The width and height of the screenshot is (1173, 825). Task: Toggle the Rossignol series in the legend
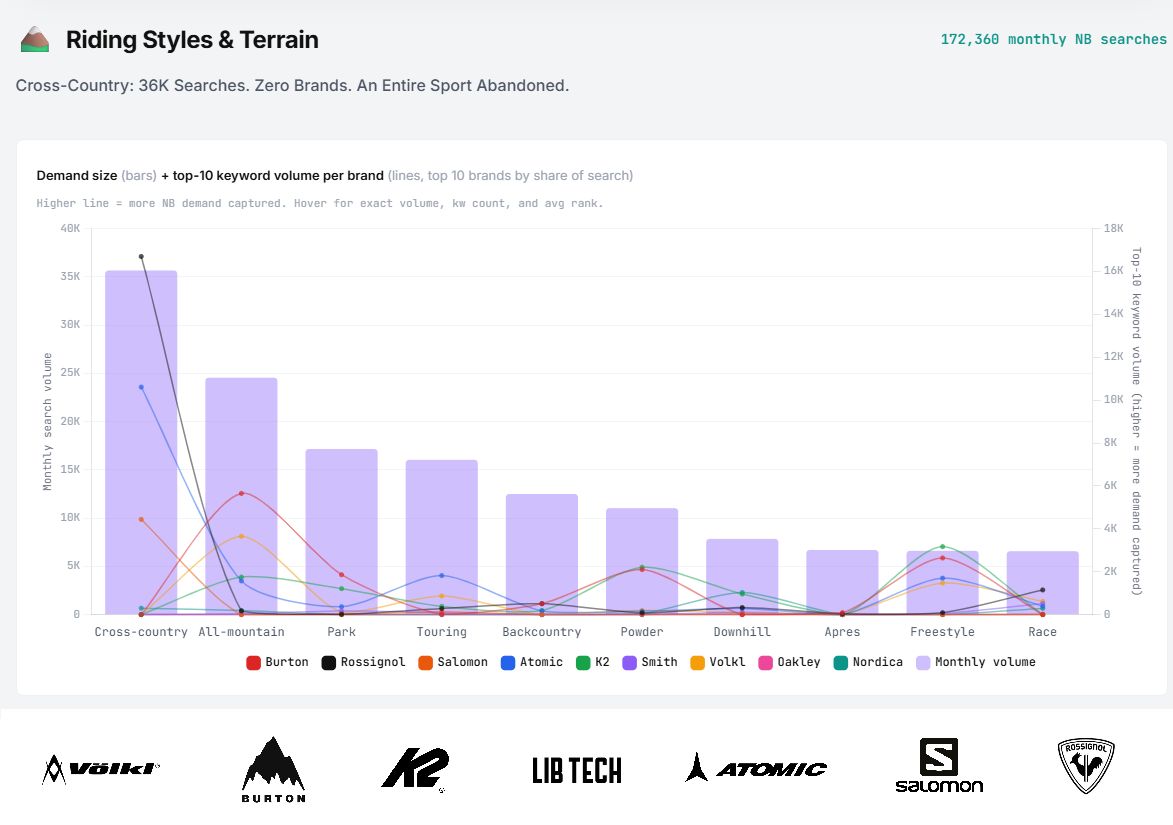tap(364, 663)
